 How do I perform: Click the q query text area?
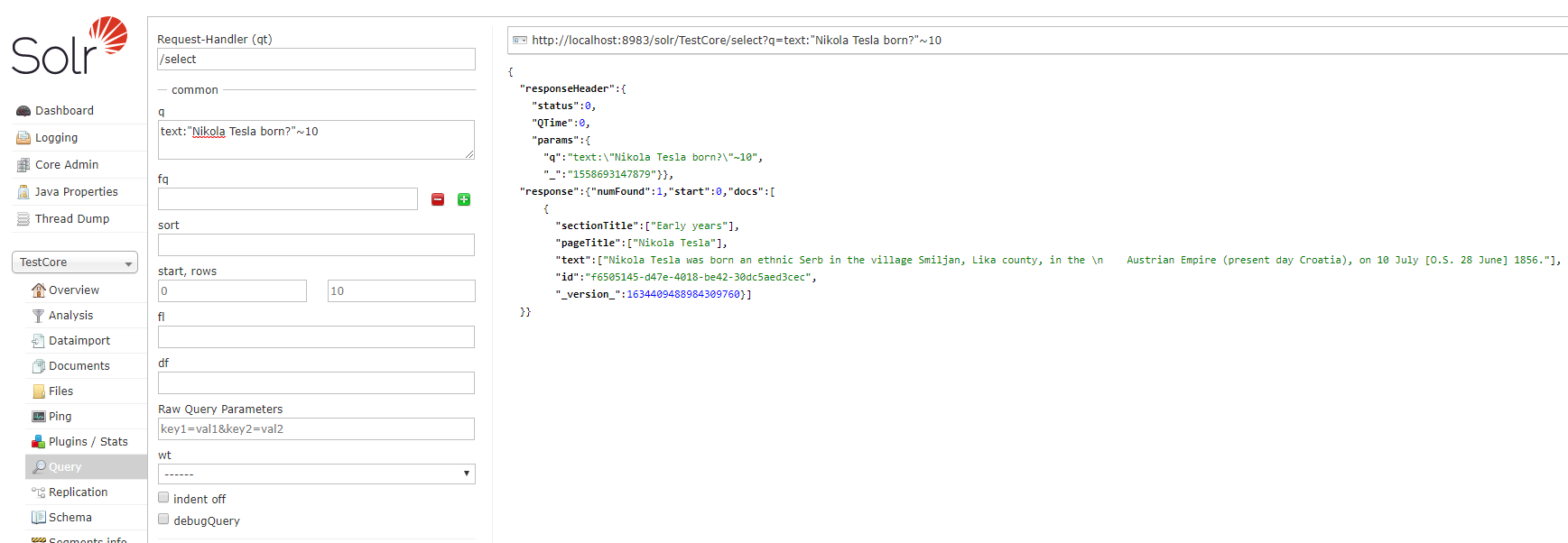tap(316, 140)
